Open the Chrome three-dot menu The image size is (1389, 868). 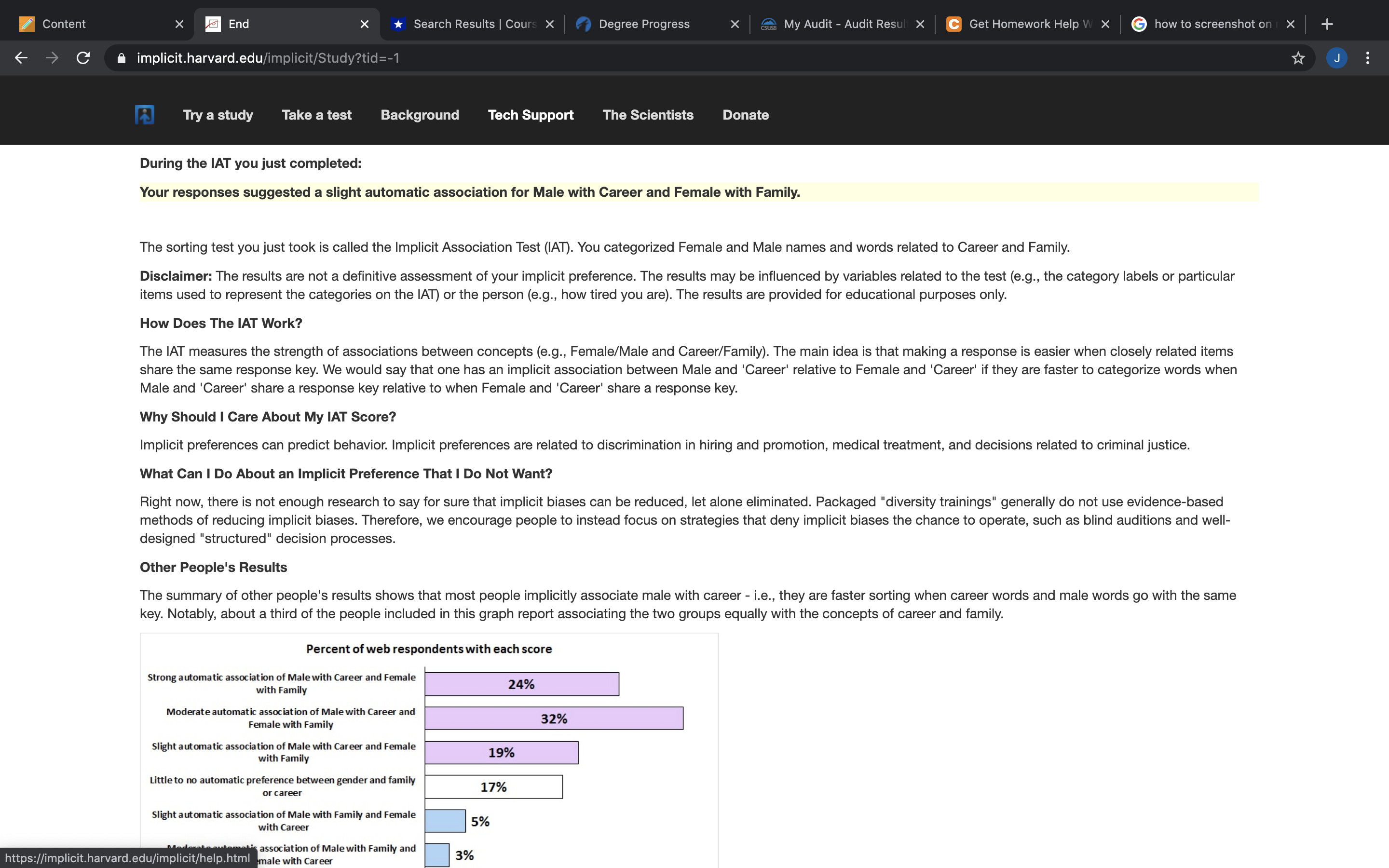[1368, 57]
